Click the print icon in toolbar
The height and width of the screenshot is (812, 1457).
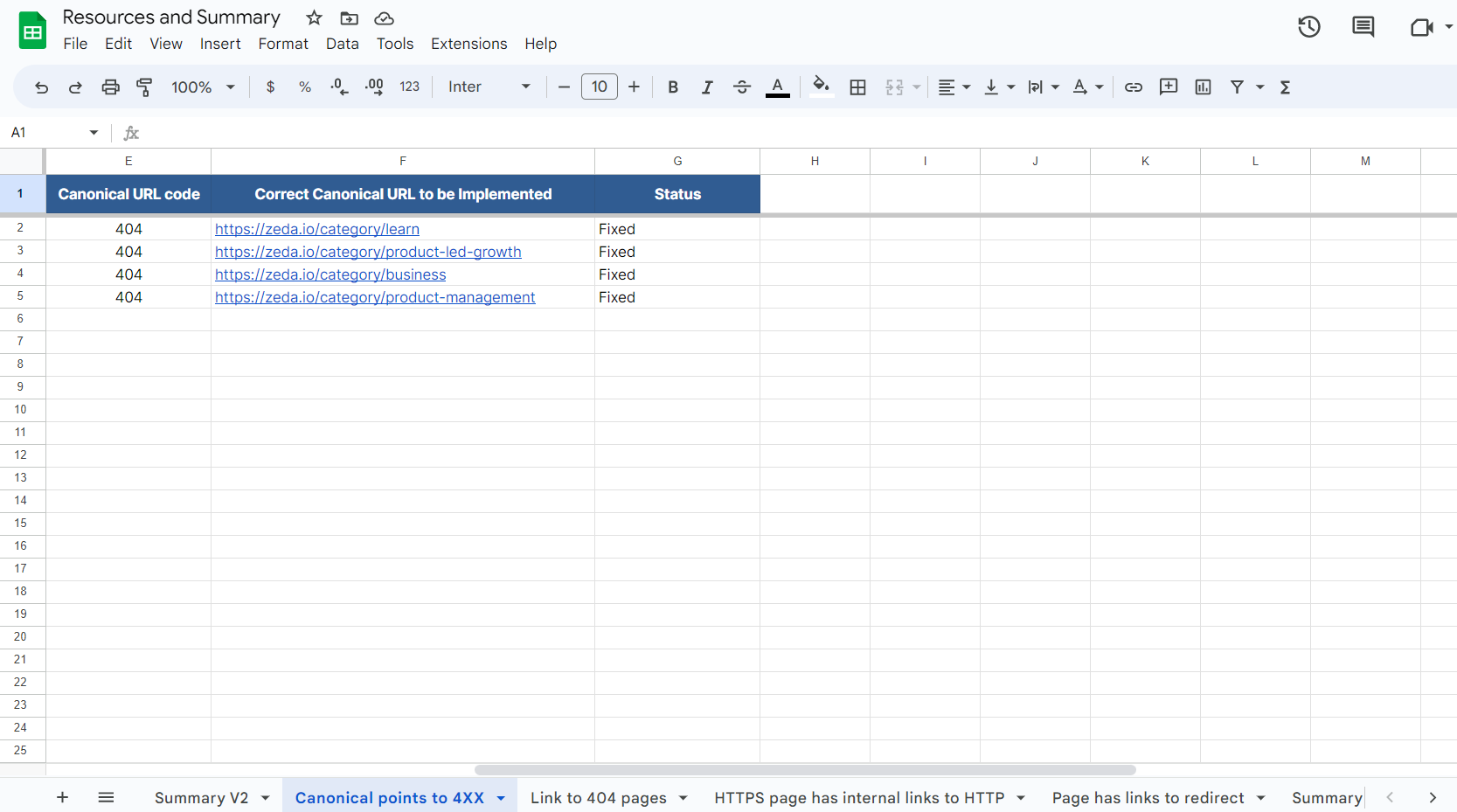tap(110, 87)
